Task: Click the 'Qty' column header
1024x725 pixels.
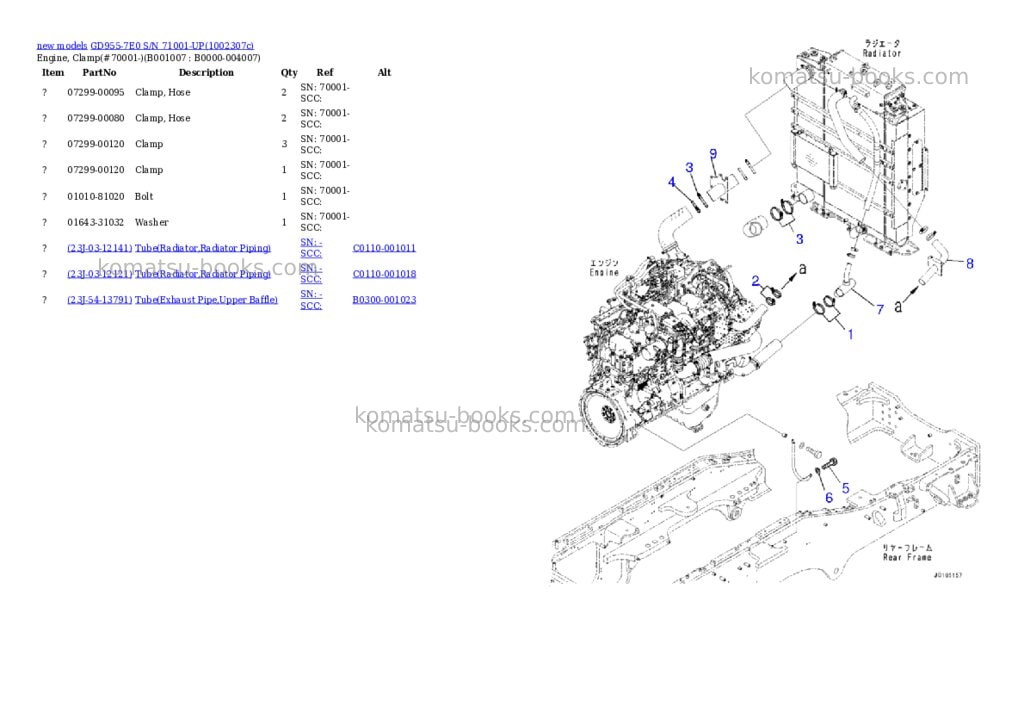Action: pos(289,72)
